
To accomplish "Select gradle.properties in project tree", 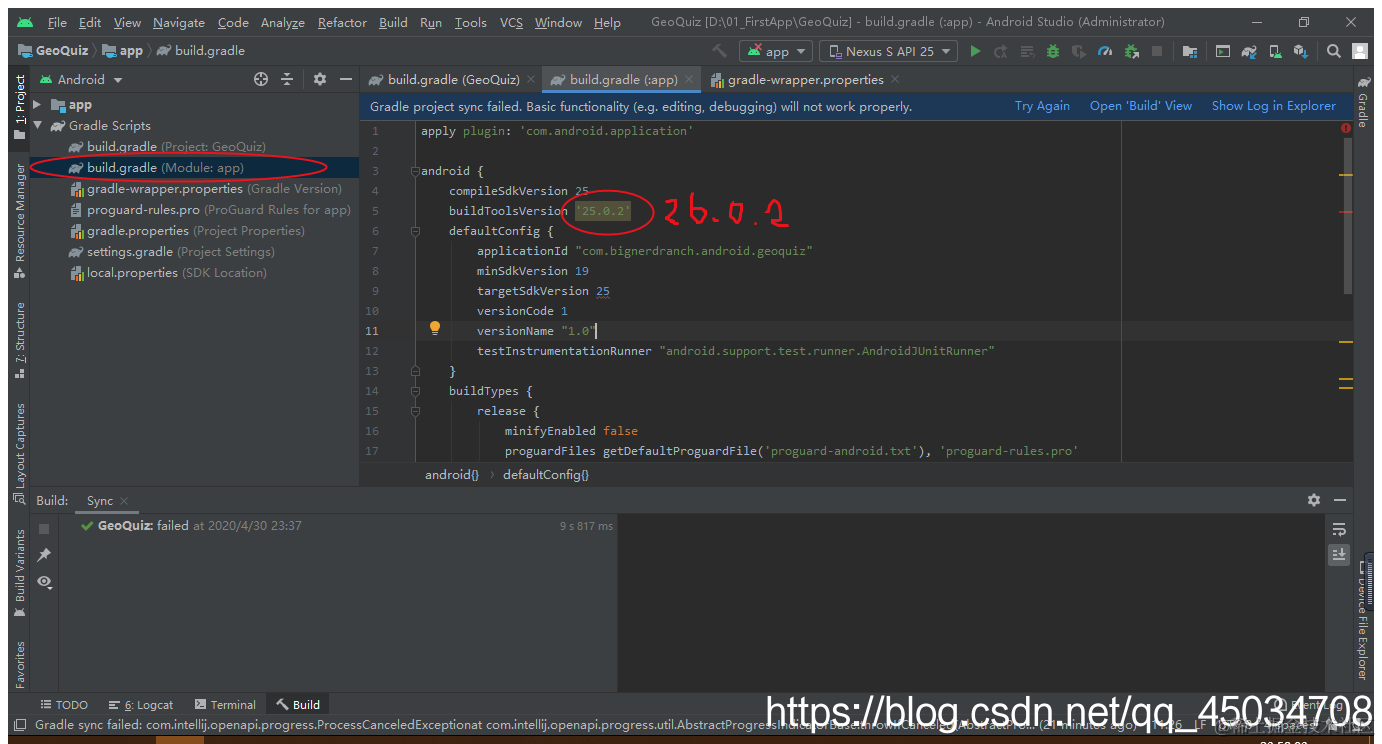I will (x=186, y=231).
